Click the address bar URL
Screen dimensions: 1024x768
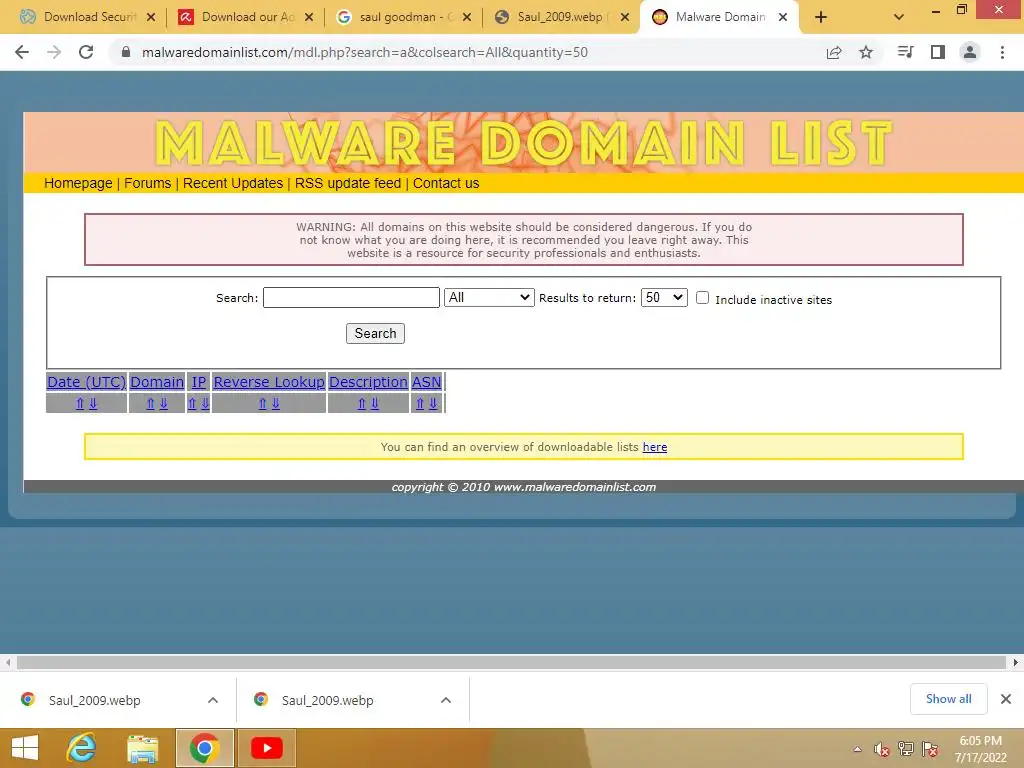[x=364, y=52]
